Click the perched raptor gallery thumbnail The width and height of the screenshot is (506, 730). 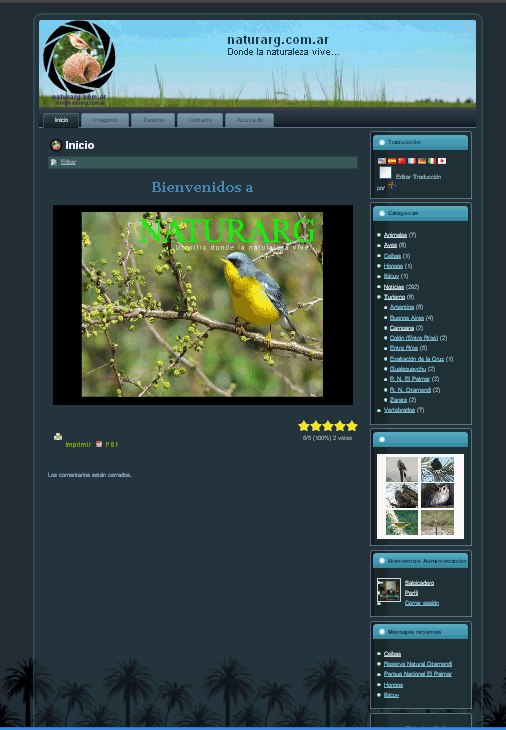point(402,469)
